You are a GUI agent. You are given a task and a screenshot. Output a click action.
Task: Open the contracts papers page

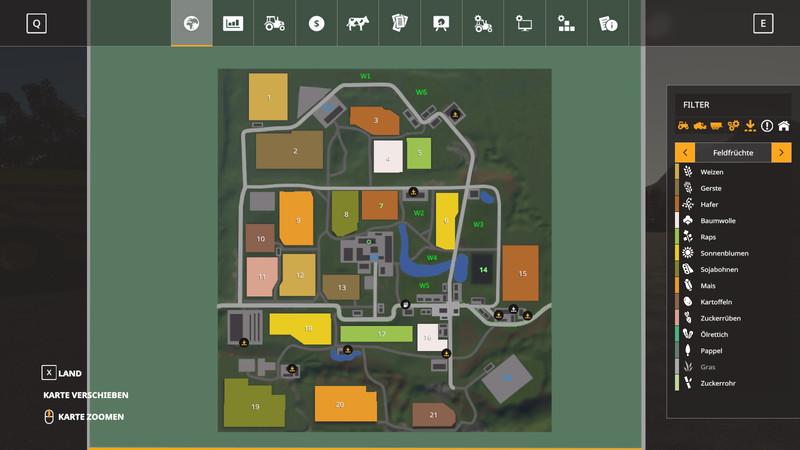(x=400, y=23)
